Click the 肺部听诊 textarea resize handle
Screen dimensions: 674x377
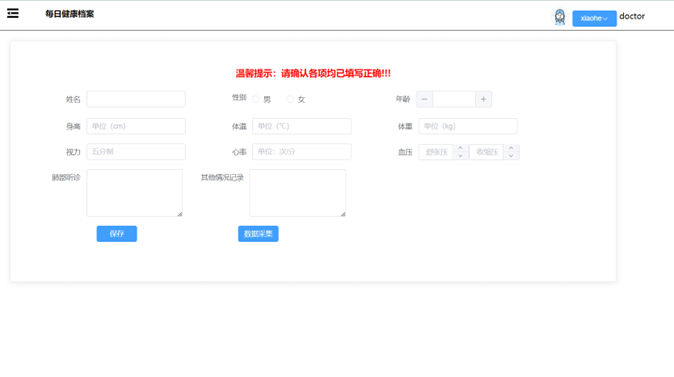(180, 214)
